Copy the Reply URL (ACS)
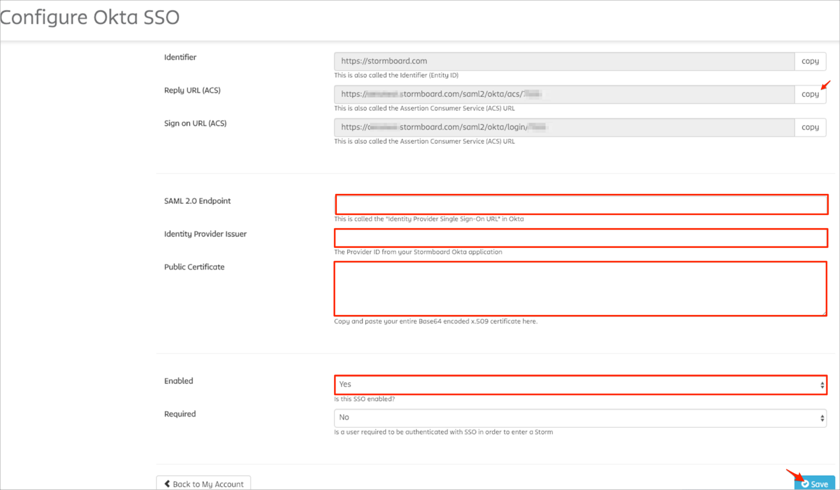 [810, 94]
